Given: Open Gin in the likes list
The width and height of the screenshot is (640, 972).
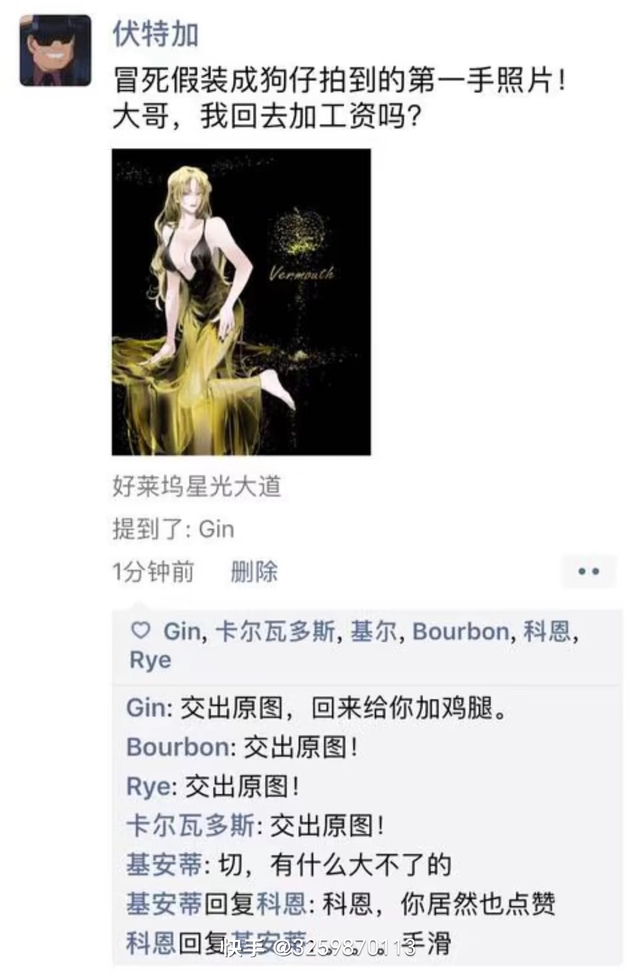Looking at the screenshot, I should (x=182, y=631).
